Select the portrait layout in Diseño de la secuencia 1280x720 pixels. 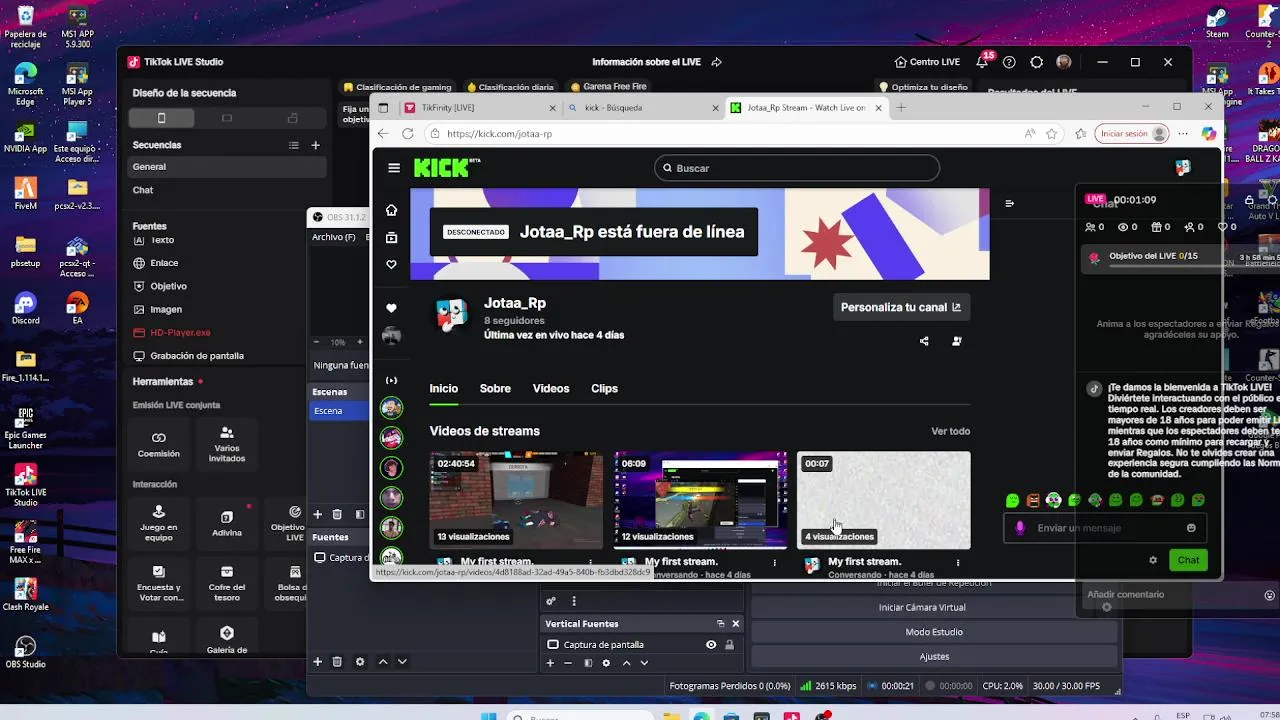tap(161, 118)
